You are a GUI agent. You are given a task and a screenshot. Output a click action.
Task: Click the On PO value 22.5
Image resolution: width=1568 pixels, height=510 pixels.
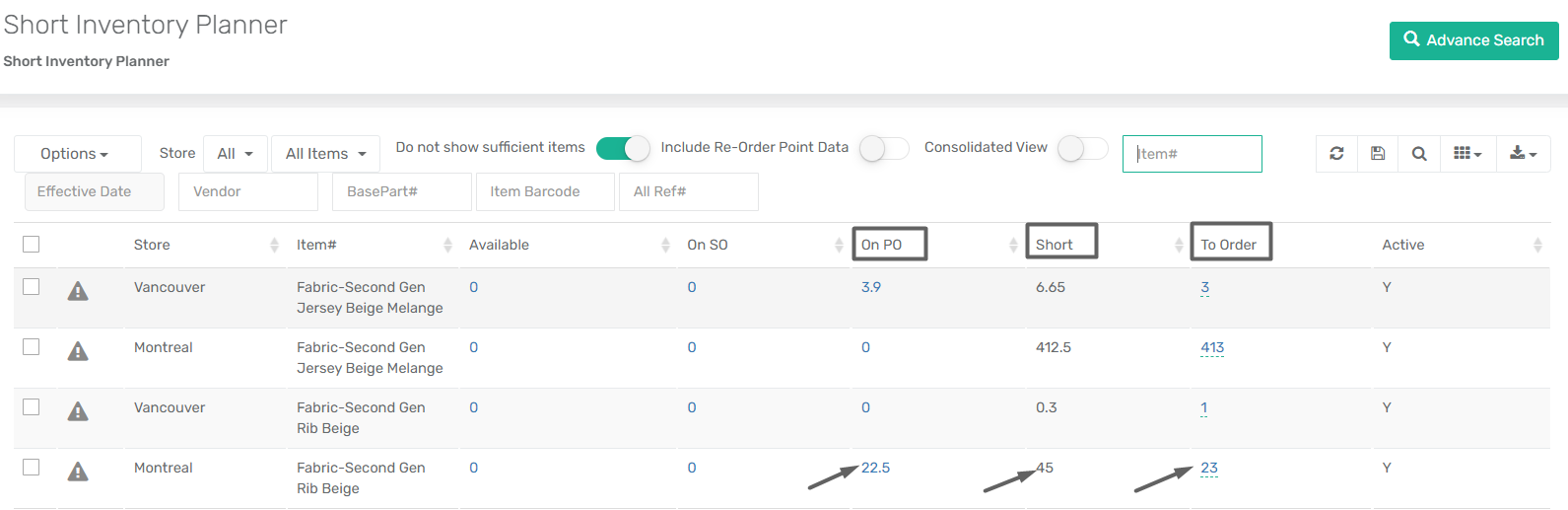tap(875, 468)
